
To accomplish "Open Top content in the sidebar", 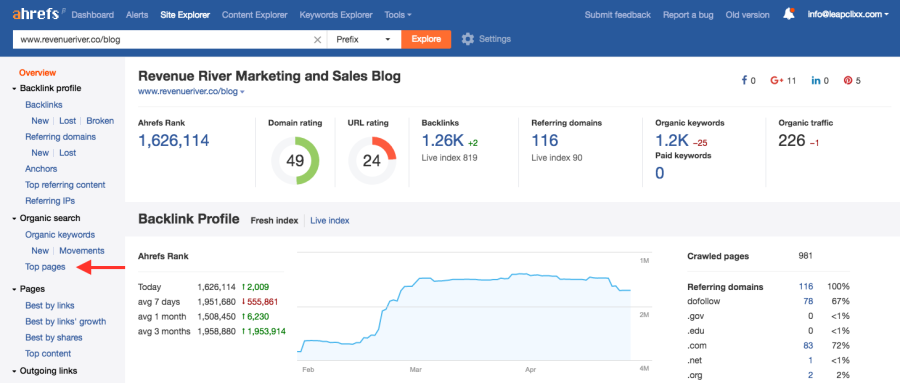I will coord(48,354).
